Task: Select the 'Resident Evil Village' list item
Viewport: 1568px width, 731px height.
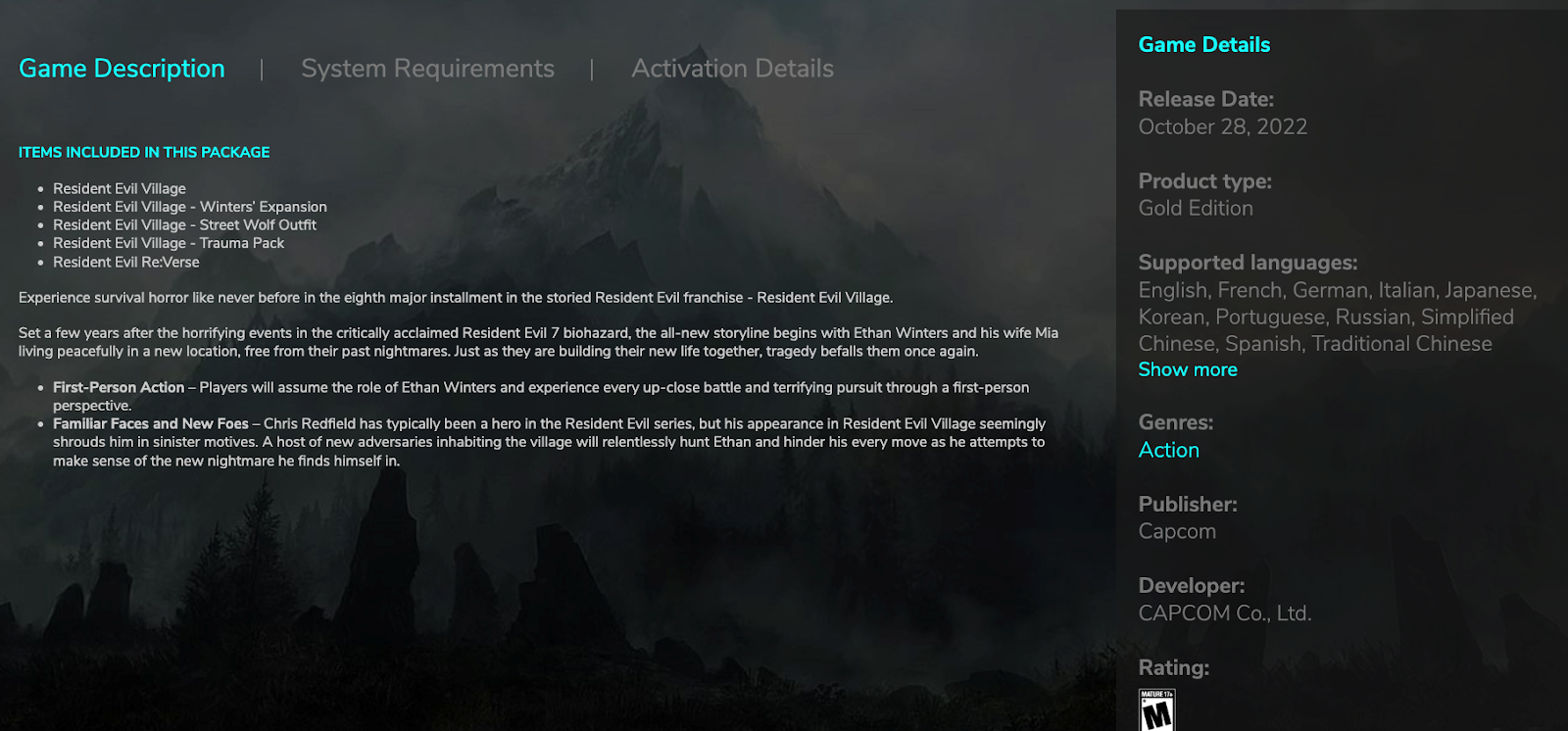Action: 120,188
